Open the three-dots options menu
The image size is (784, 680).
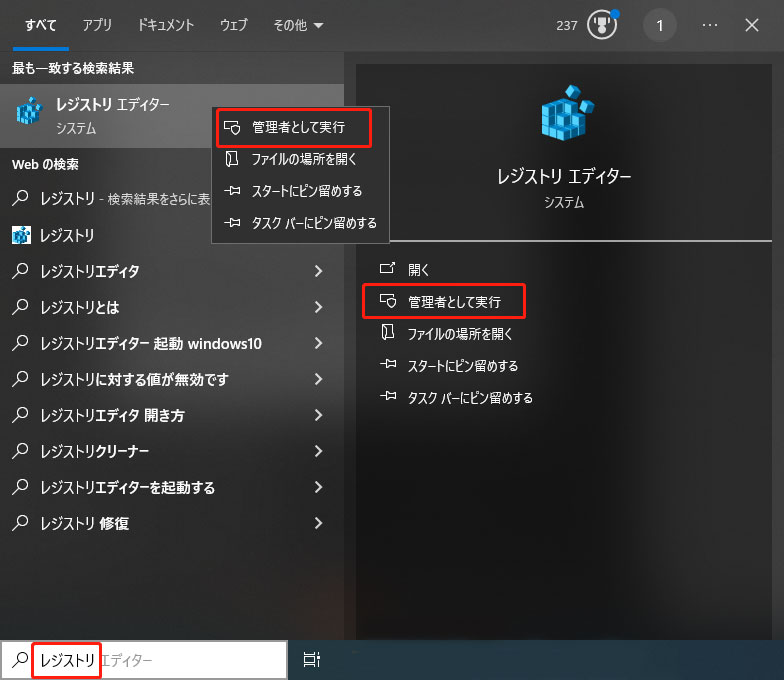point(710,25)
